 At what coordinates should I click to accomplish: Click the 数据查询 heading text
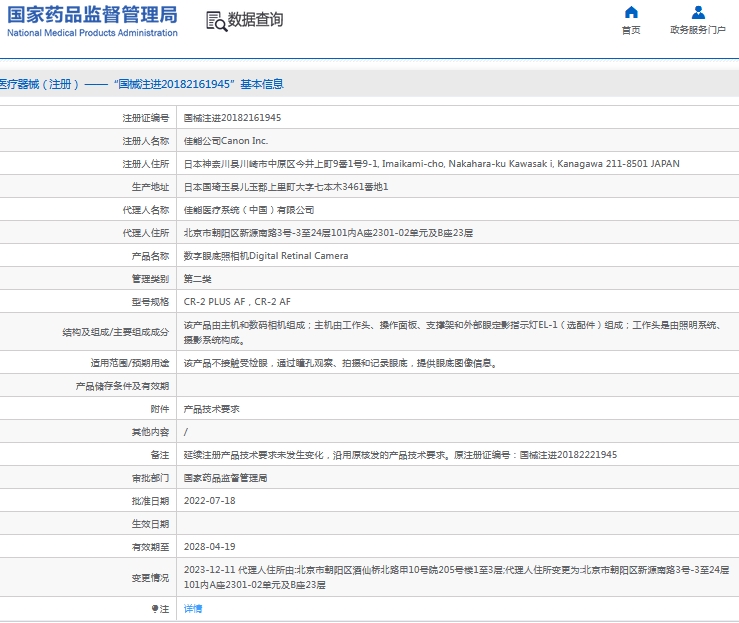click(x=255, y=20)
